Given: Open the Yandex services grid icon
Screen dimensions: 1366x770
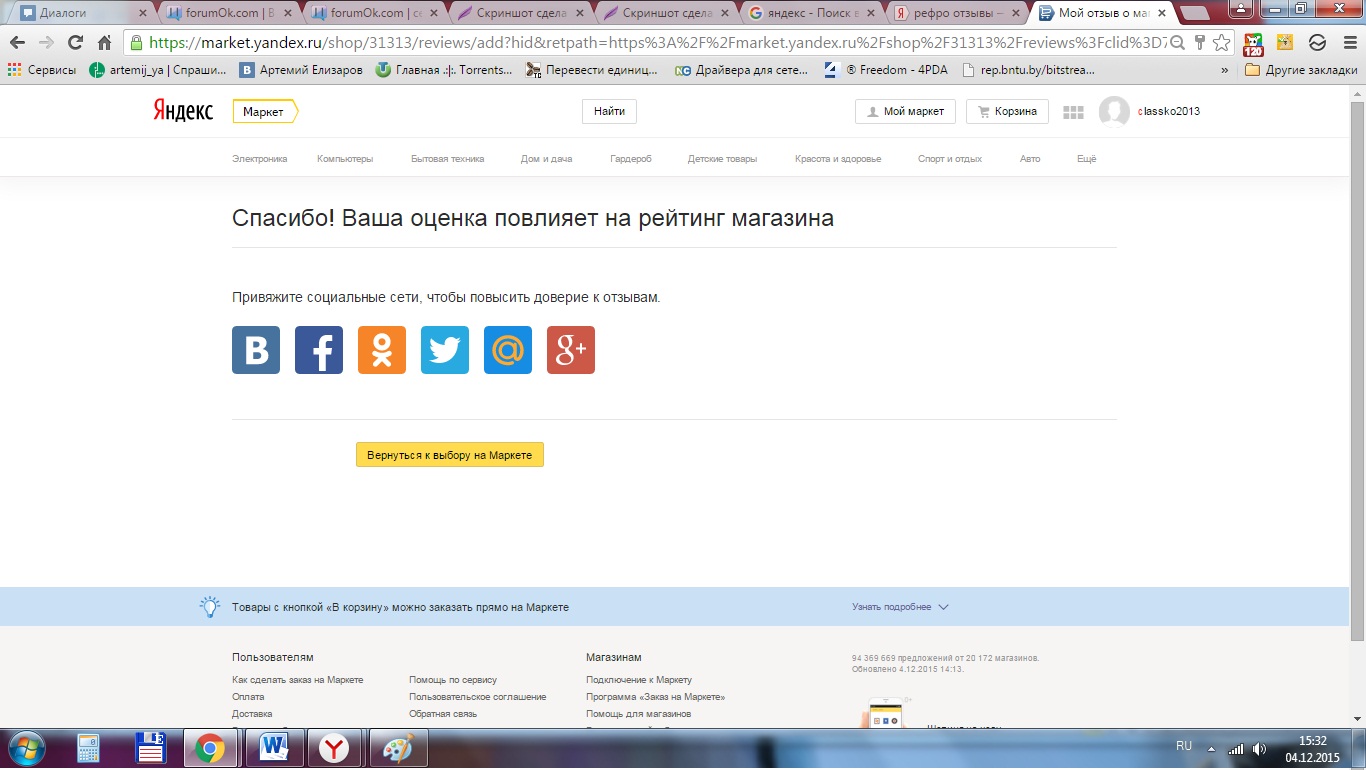Looking at the screenshot, I should 1073,112.
